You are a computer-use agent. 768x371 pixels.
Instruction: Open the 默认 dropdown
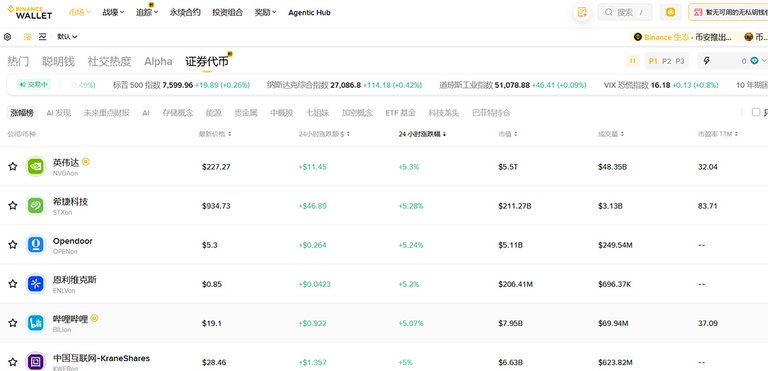click(67, 36)
